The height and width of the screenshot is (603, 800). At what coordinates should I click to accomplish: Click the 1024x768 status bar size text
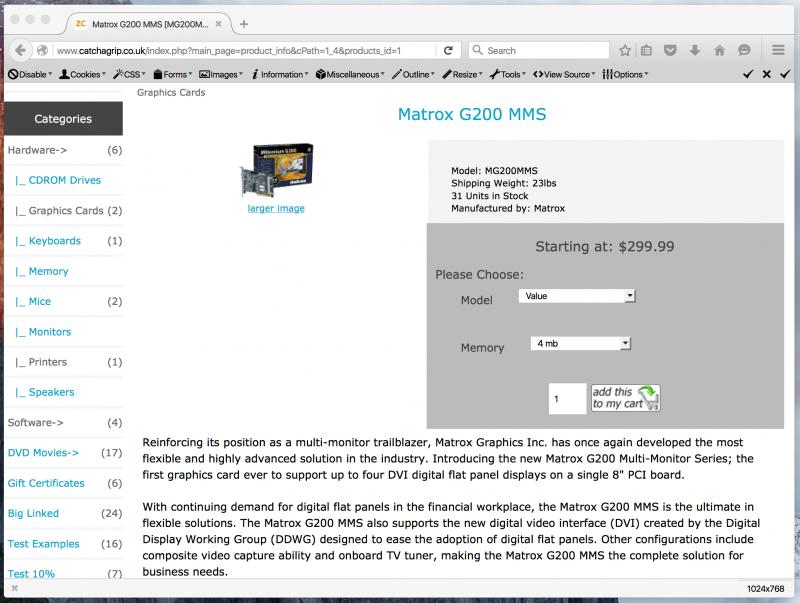coord(765,588)
